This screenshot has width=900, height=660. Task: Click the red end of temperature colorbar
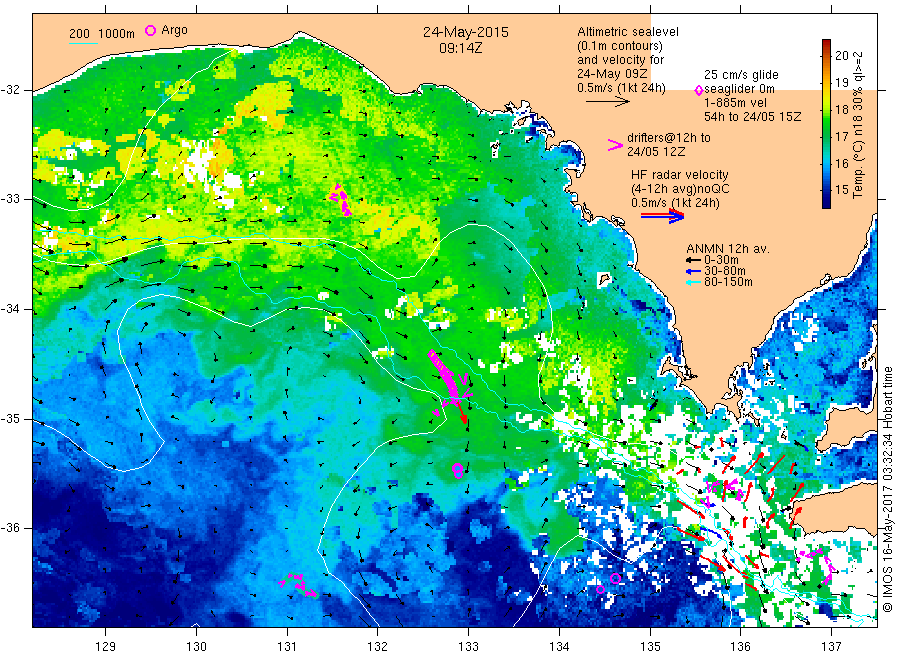(x=826, y=45)
